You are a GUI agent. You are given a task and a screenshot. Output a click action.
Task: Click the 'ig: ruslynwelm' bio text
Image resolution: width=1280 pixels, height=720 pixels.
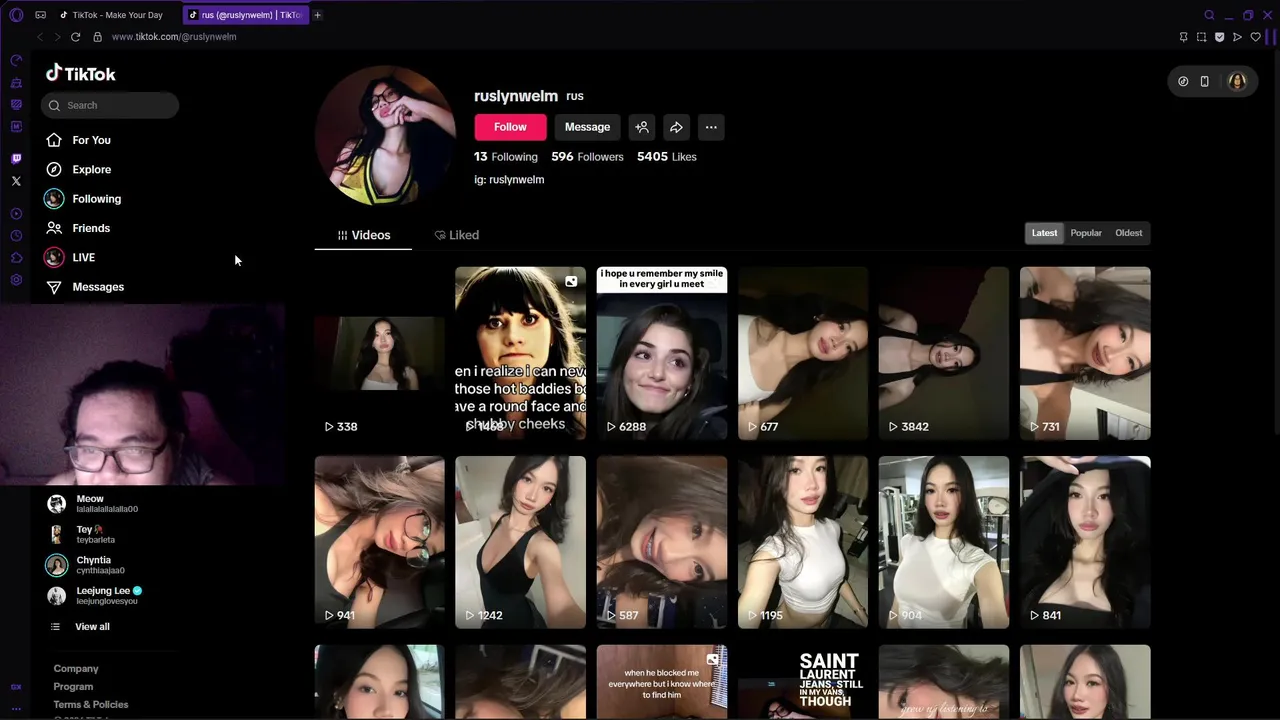point(509,180)
